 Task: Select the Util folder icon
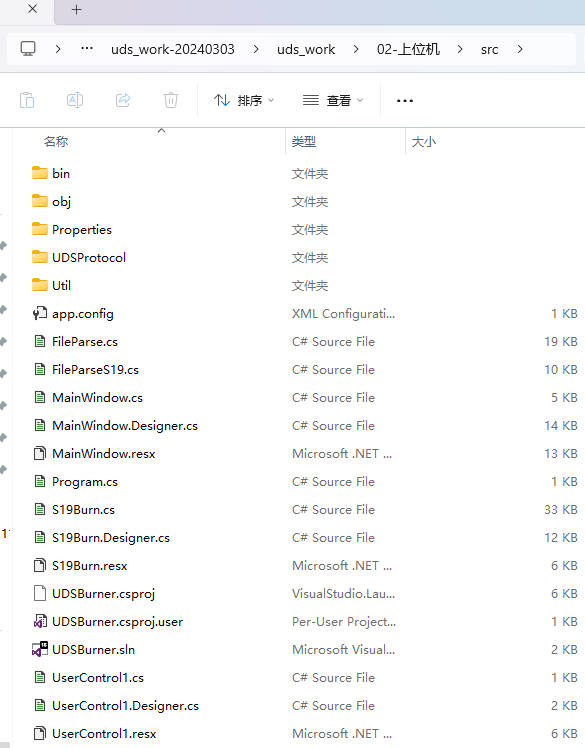tap(40, 285)
